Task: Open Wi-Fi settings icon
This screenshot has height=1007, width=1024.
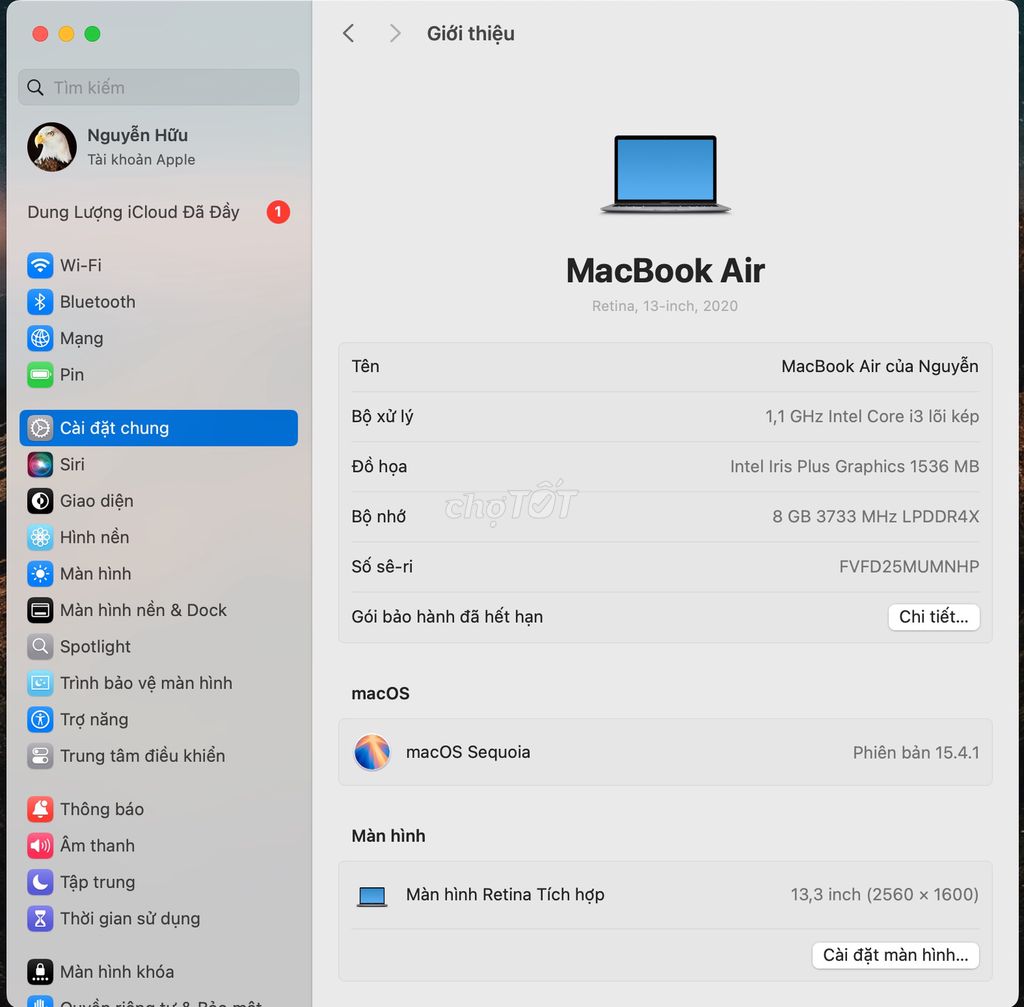Action: tap(40, 265)
